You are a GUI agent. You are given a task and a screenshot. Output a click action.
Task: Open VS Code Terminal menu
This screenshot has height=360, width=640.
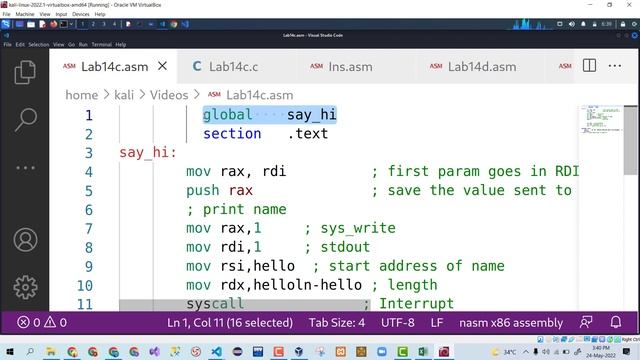point(102,44)
